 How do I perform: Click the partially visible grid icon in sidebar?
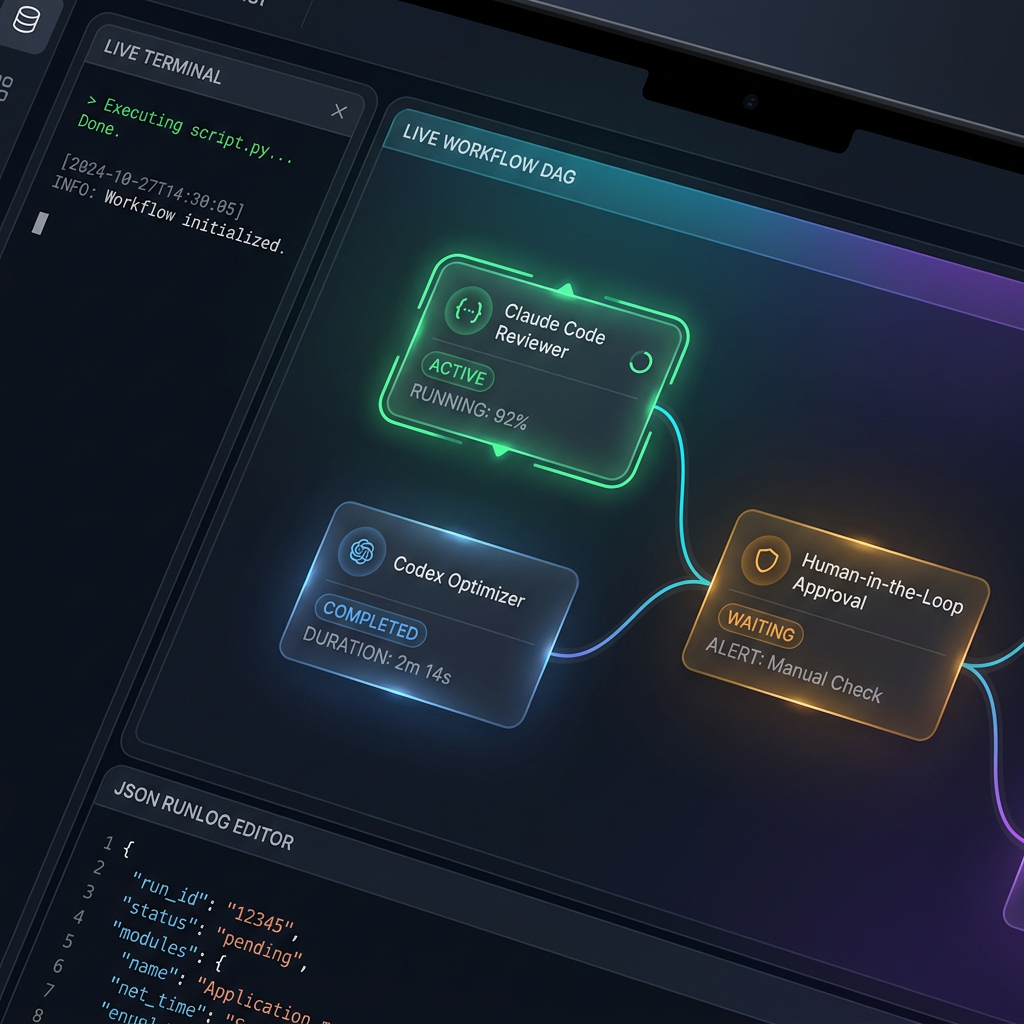5,88
